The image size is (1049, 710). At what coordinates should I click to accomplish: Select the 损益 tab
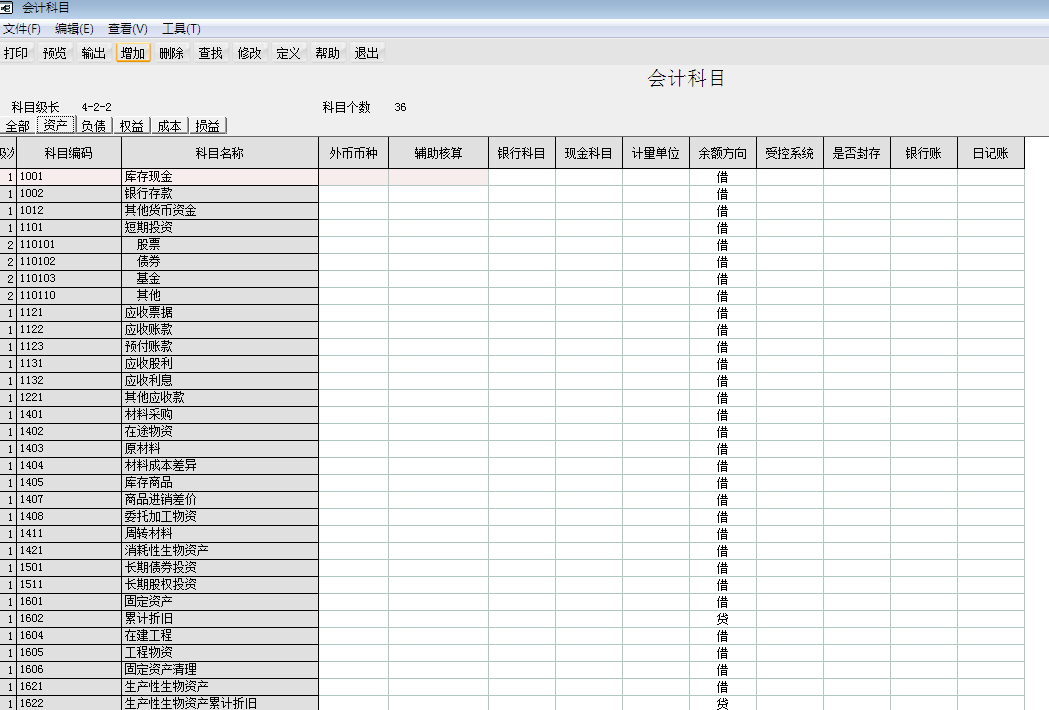tap(208, 126)
